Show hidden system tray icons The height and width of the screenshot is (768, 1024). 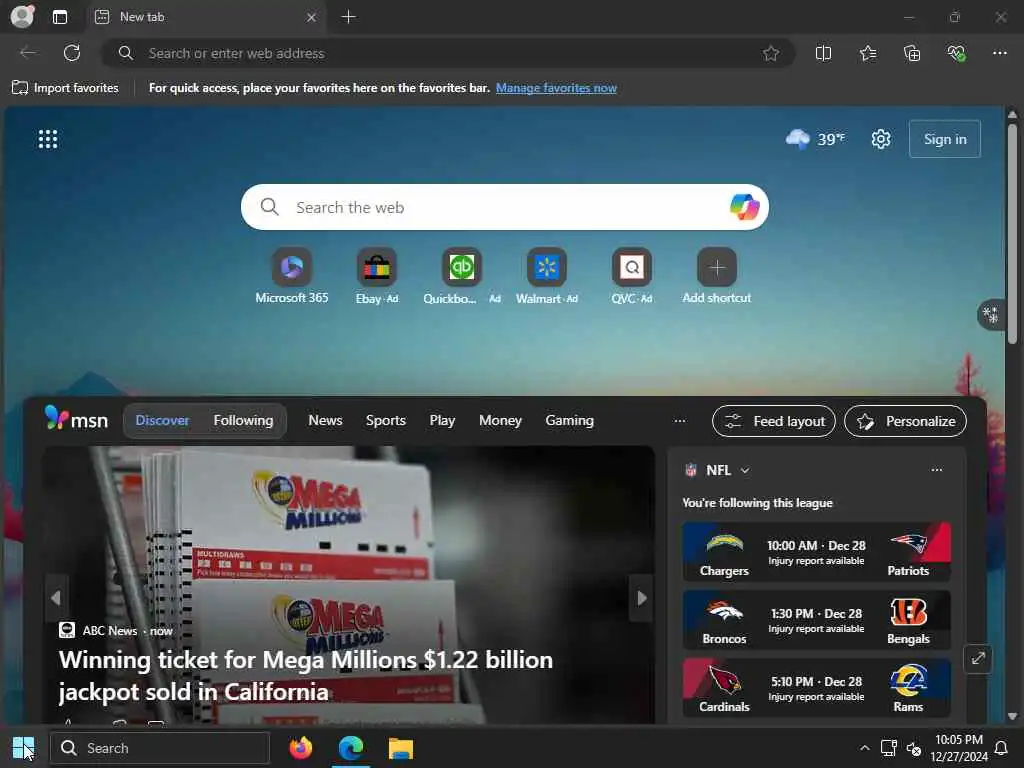coord(864,748)
